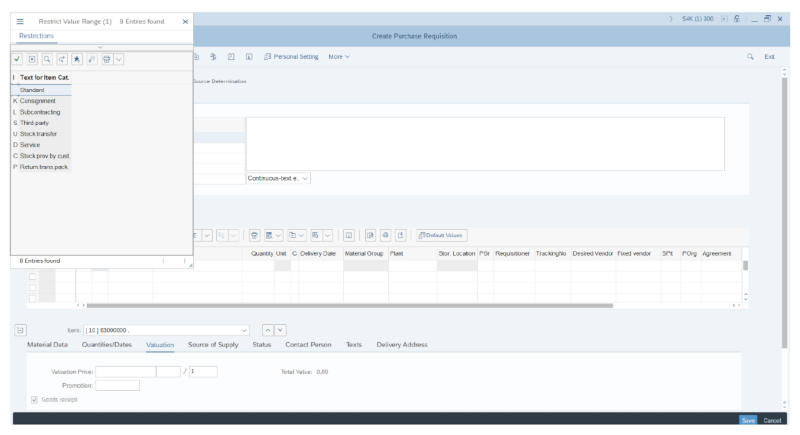Select the first item row checkbox

click(x=33, y=276)
